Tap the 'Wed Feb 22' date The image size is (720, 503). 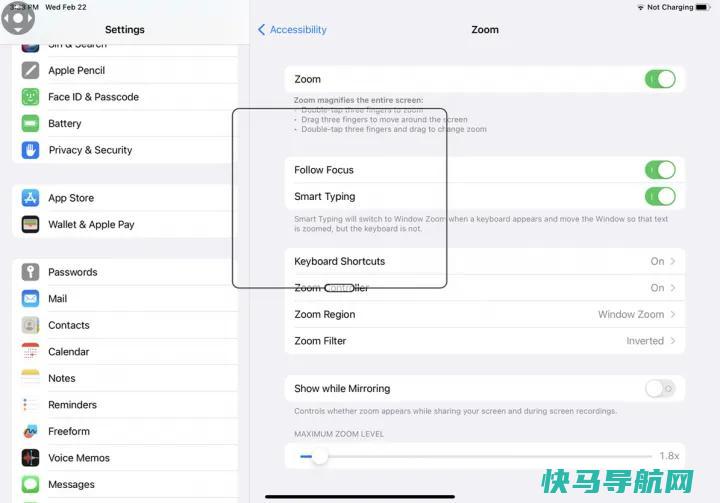[66, 7]
